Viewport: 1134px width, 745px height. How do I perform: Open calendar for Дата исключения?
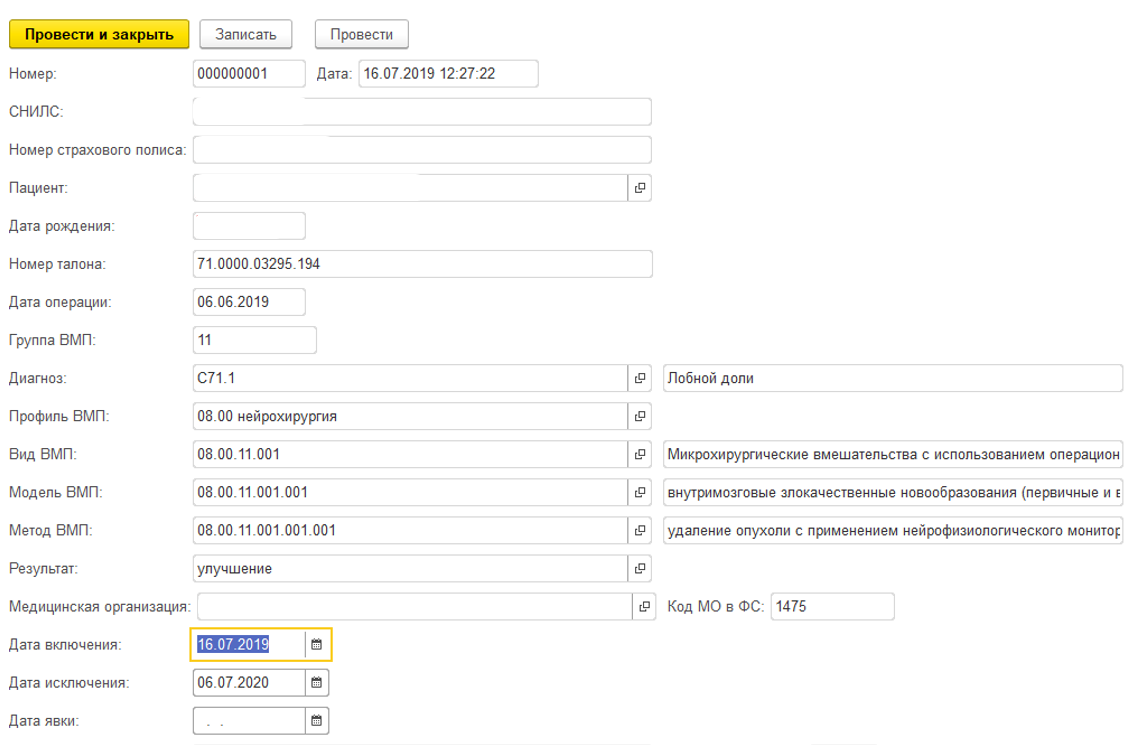tap(317, 683)
